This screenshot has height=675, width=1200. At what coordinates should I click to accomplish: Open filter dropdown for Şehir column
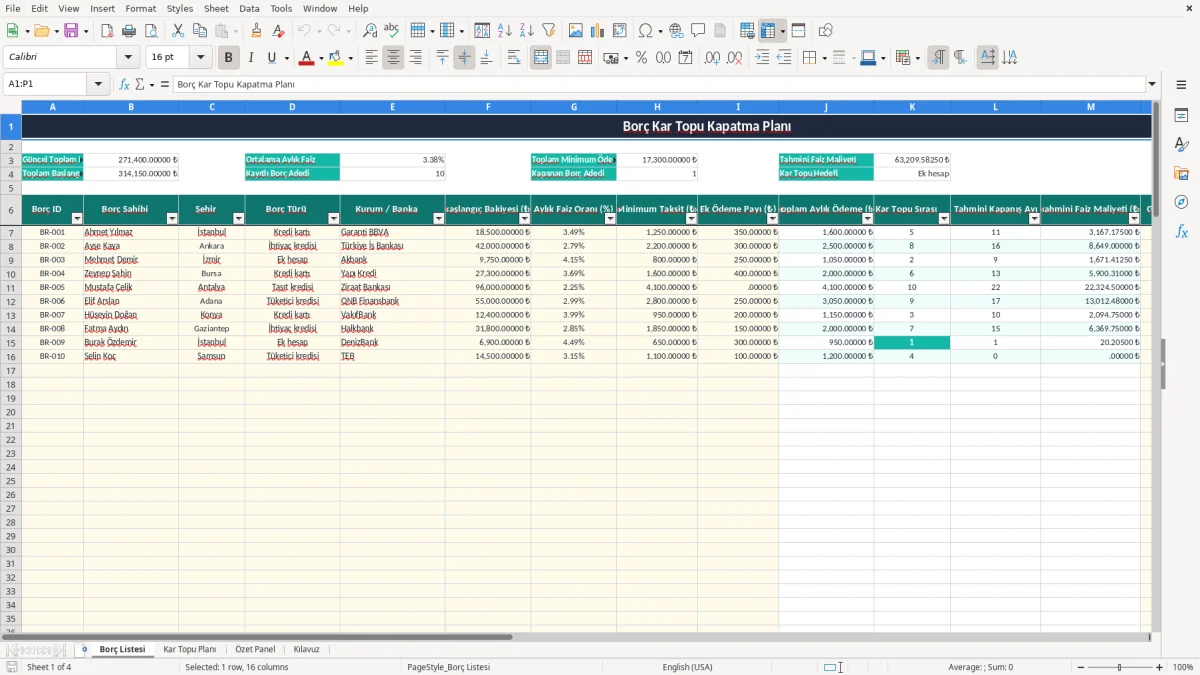[238, 218]
